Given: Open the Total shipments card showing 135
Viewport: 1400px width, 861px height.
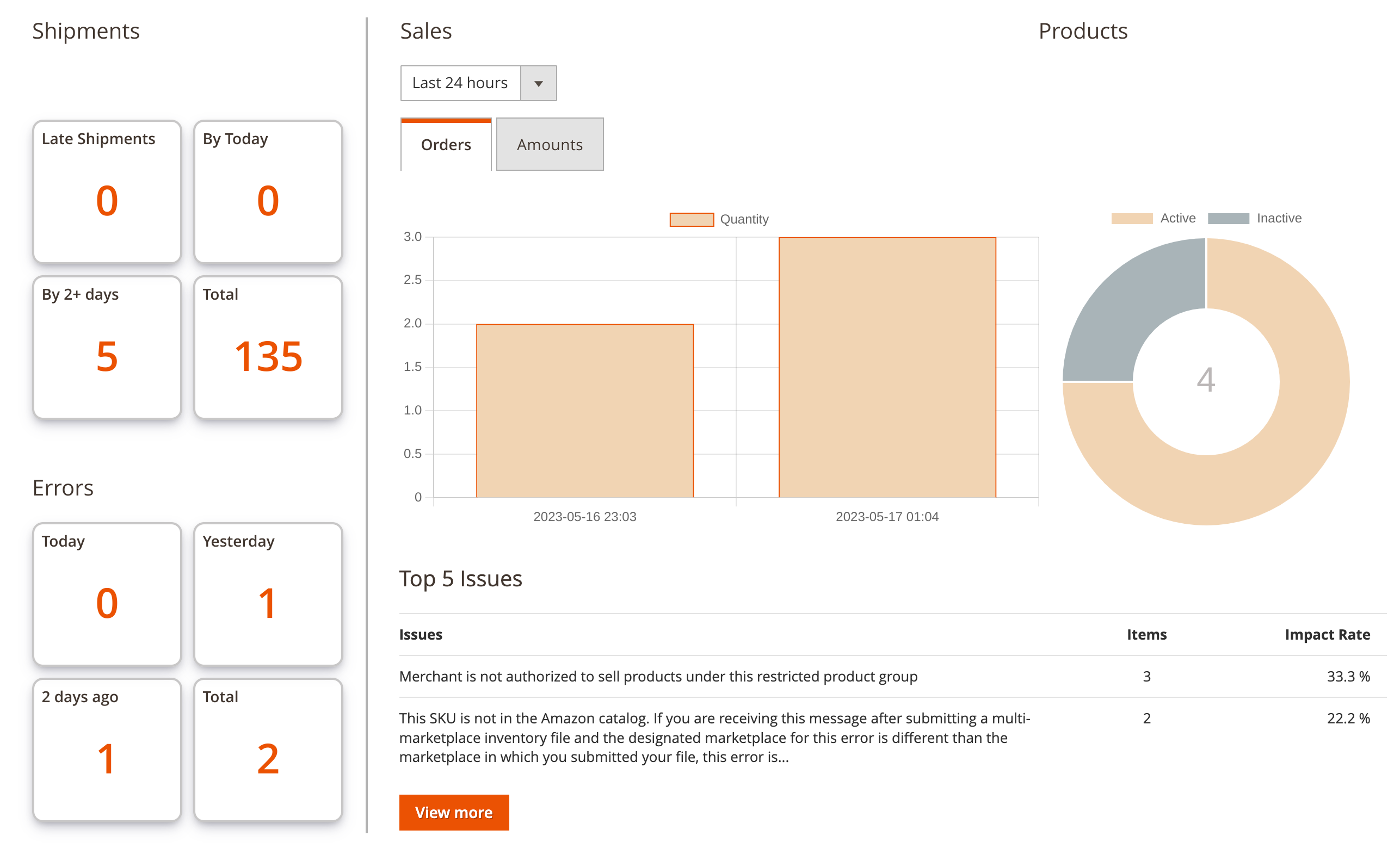Looking at the screenshot, I should point(268,348).
